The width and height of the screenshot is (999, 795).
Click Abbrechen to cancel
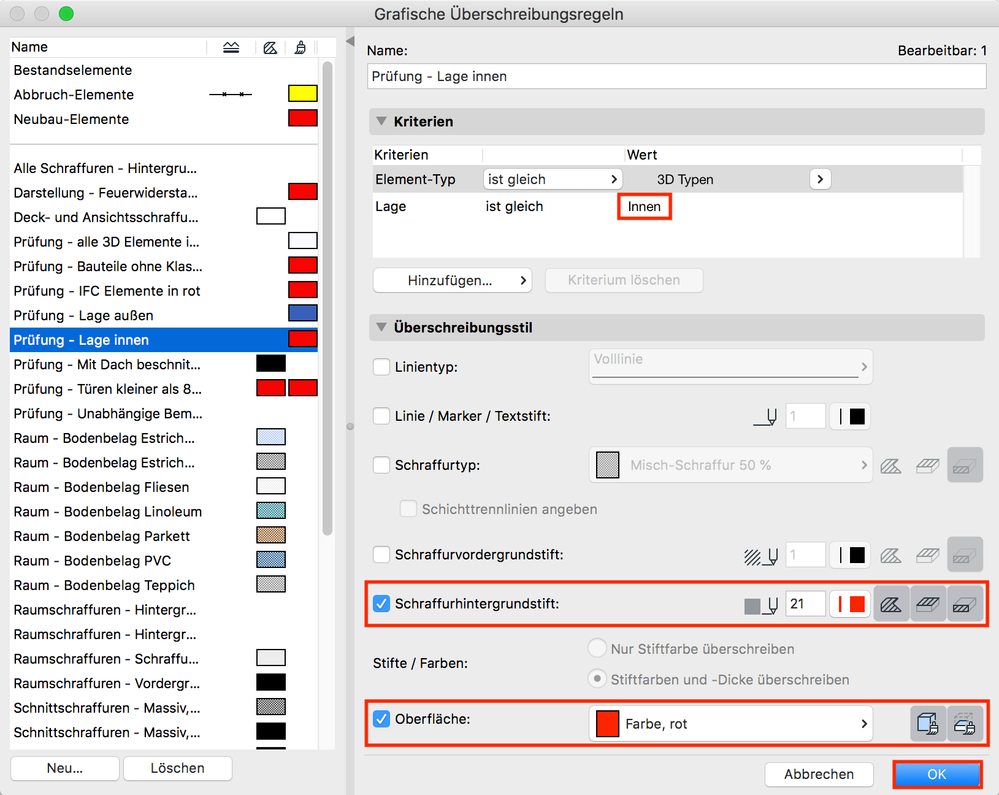819,774
